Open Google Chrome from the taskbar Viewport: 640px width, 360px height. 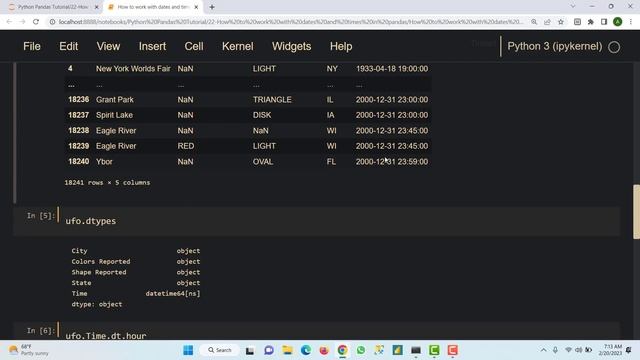342,350
